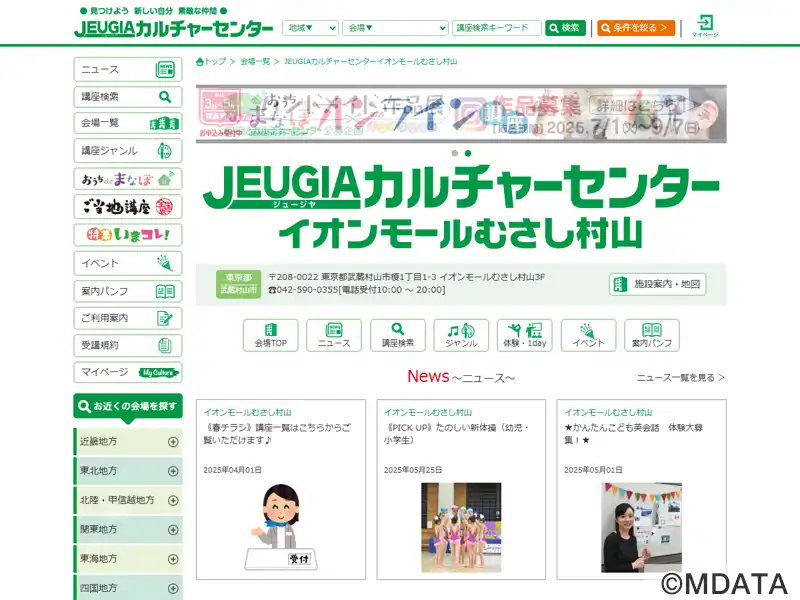
Task: Expand the 北陸・甲信越地方 region
Action: tap(128, 501)
